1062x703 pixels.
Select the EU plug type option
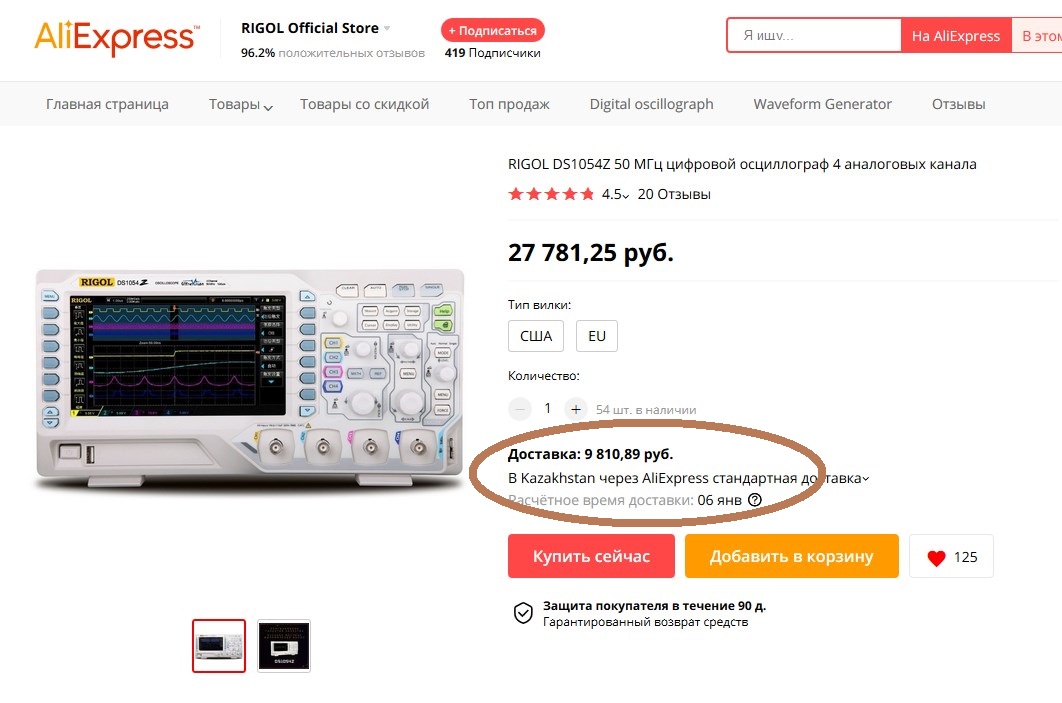(597, 336)
